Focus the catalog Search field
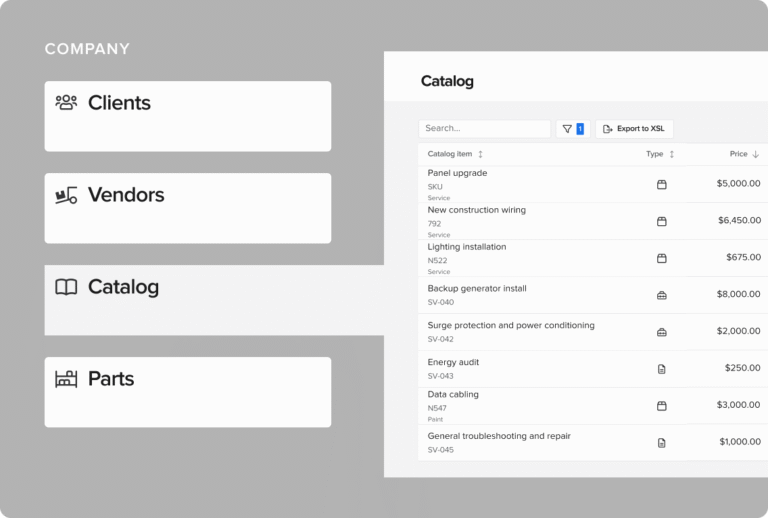Screen dimensions: 768x518 484,128
